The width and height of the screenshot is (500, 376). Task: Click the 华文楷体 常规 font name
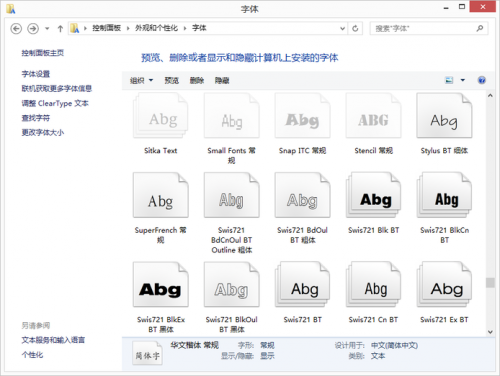click(x=195, y=345)
